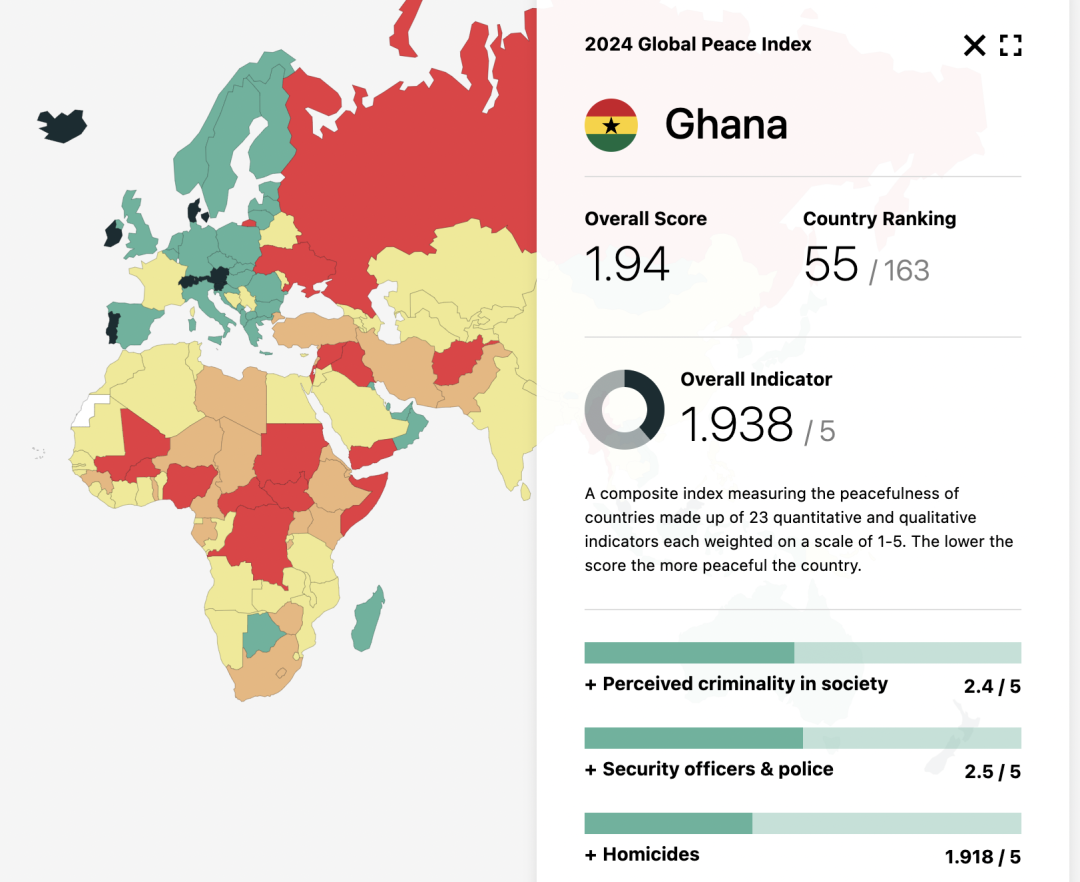Viewport: 1080px width, 882px height.
Task: Click the Country Ranking value 55
Action: point(831,264)
